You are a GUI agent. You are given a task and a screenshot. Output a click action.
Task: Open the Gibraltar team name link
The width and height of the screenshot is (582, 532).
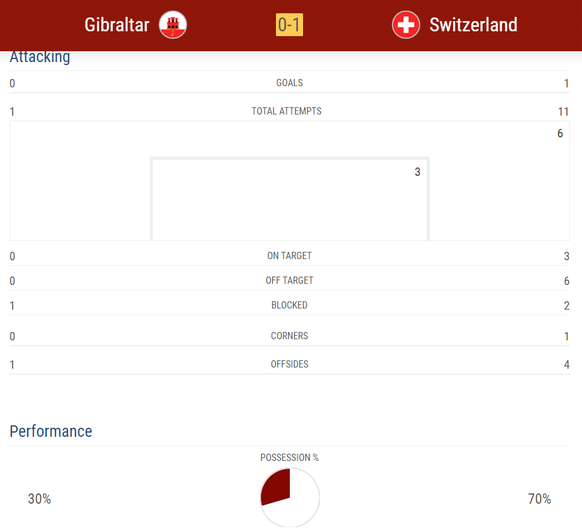click(117, 25)
